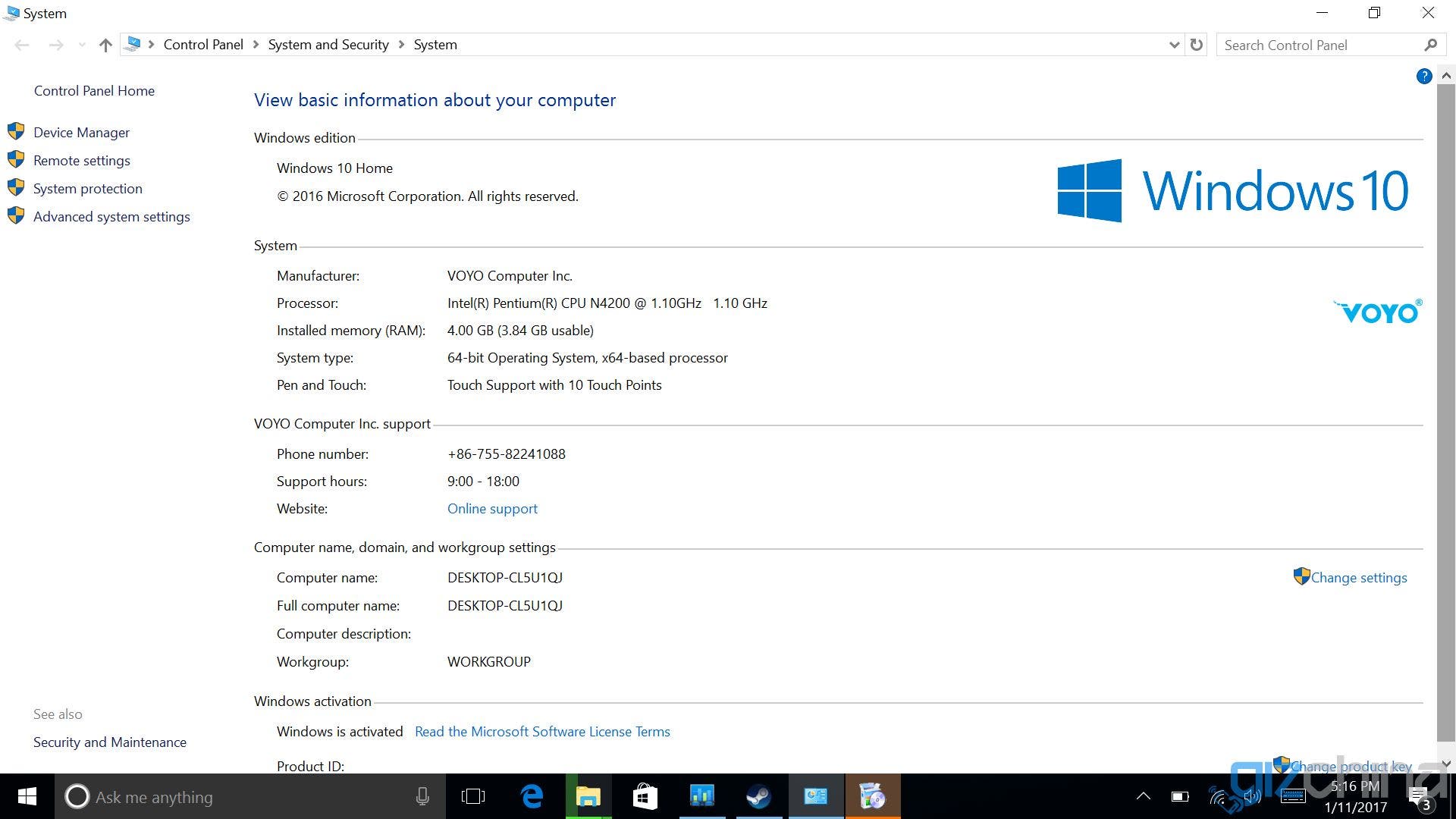
Task: Open Remote settings link
Action: click(82, 161)
